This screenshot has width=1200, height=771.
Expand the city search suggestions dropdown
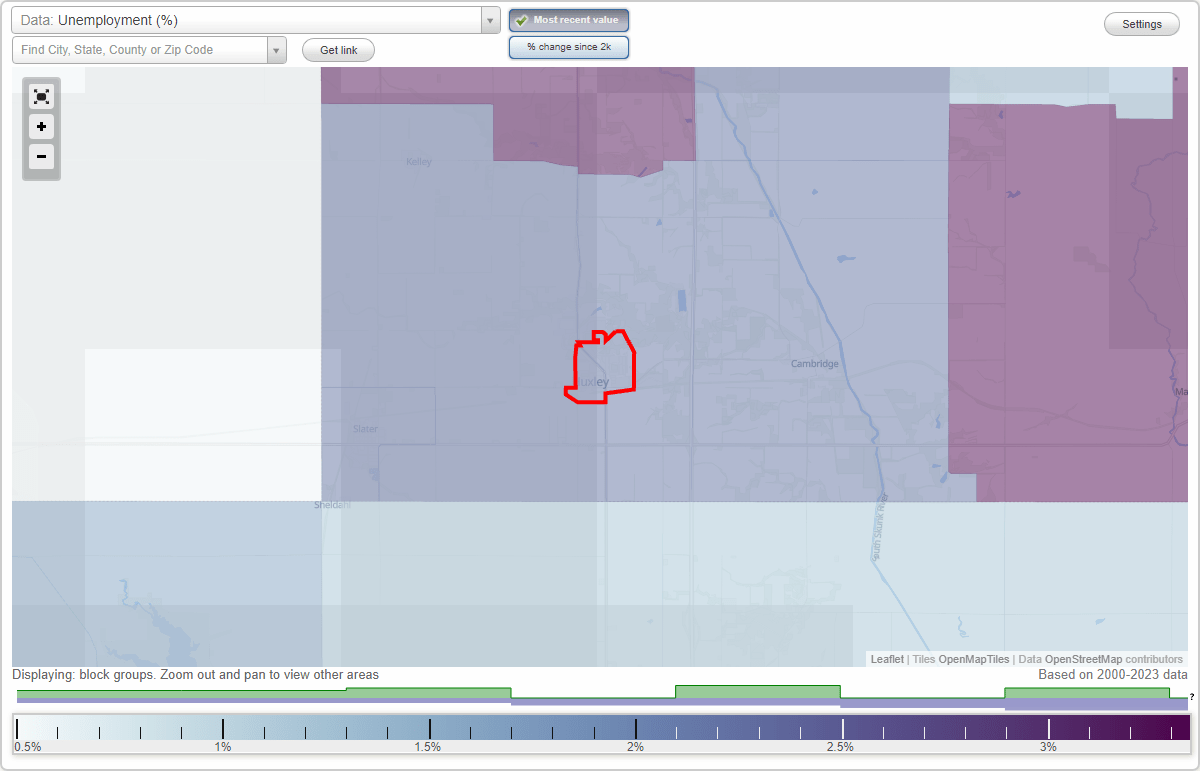pos(278,49)
